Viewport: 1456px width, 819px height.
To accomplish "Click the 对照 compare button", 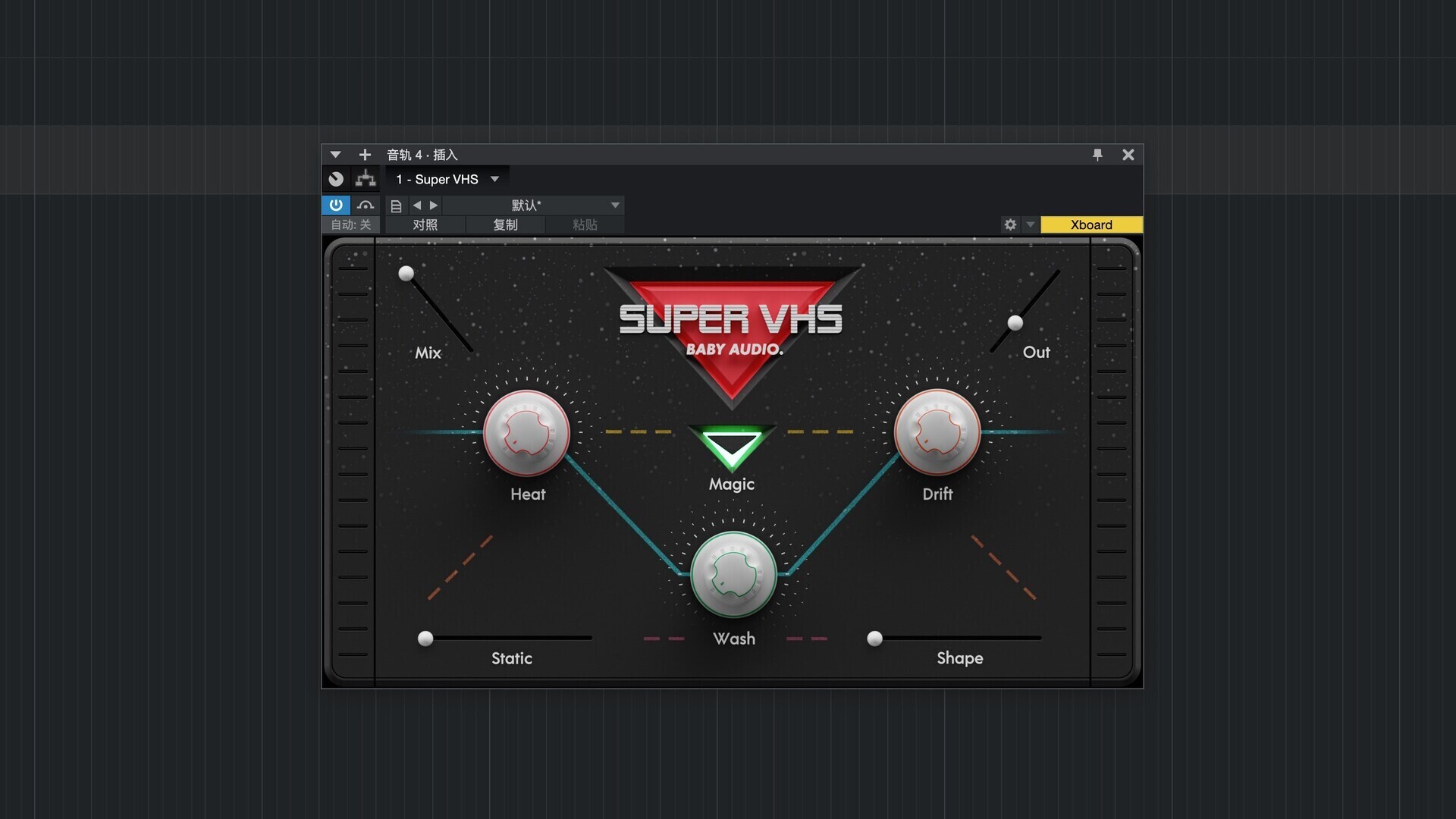I will [x=425, y=224].
